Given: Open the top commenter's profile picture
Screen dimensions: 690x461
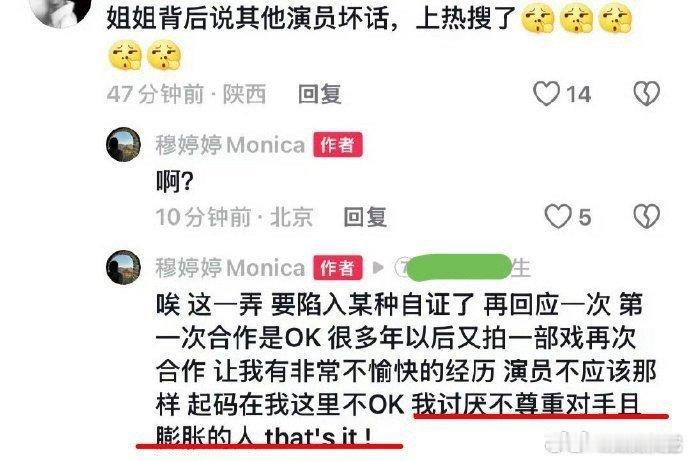Looking at the screenshot, I should [62, 11].
